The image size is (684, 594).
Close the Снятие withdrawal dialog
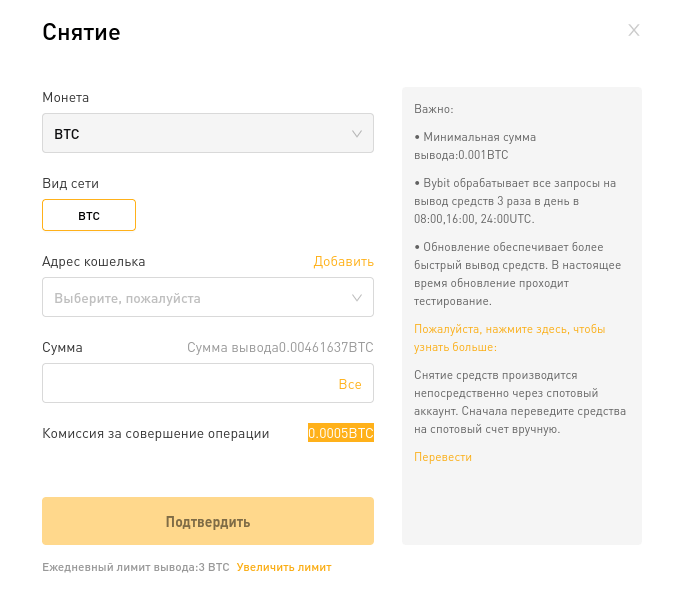(633, 30)
